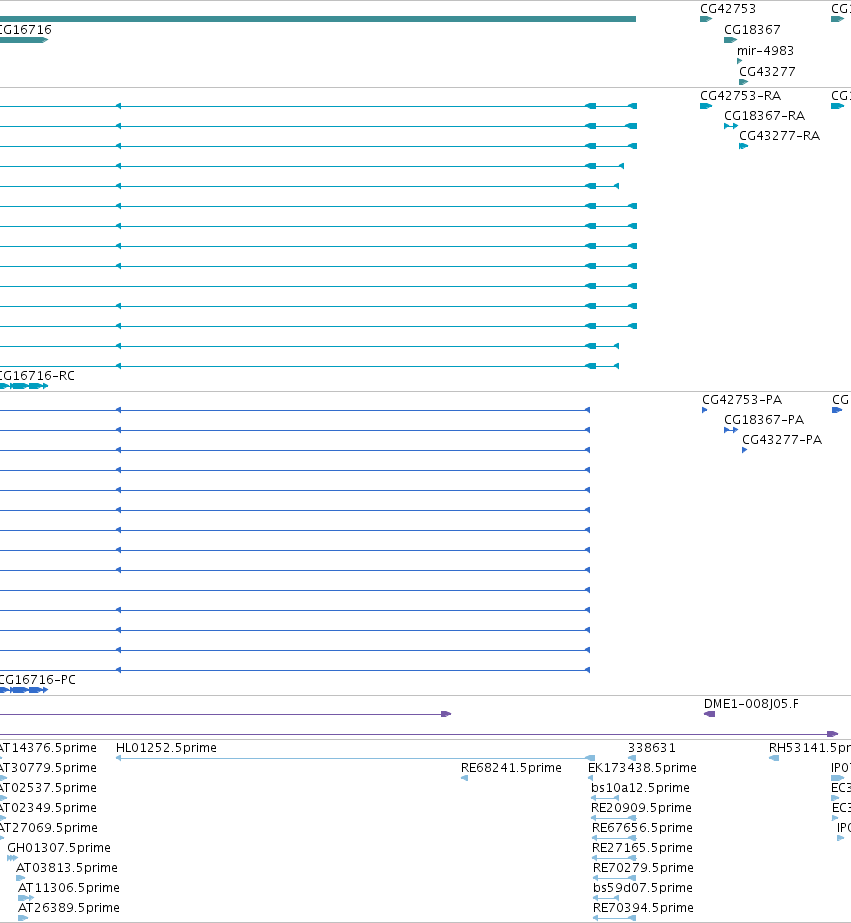Image resolution: width=851 pixels, height=923 pixels.
Task: Select the long teal gene bar spanning the top track
Action: [x=318, y=19]
